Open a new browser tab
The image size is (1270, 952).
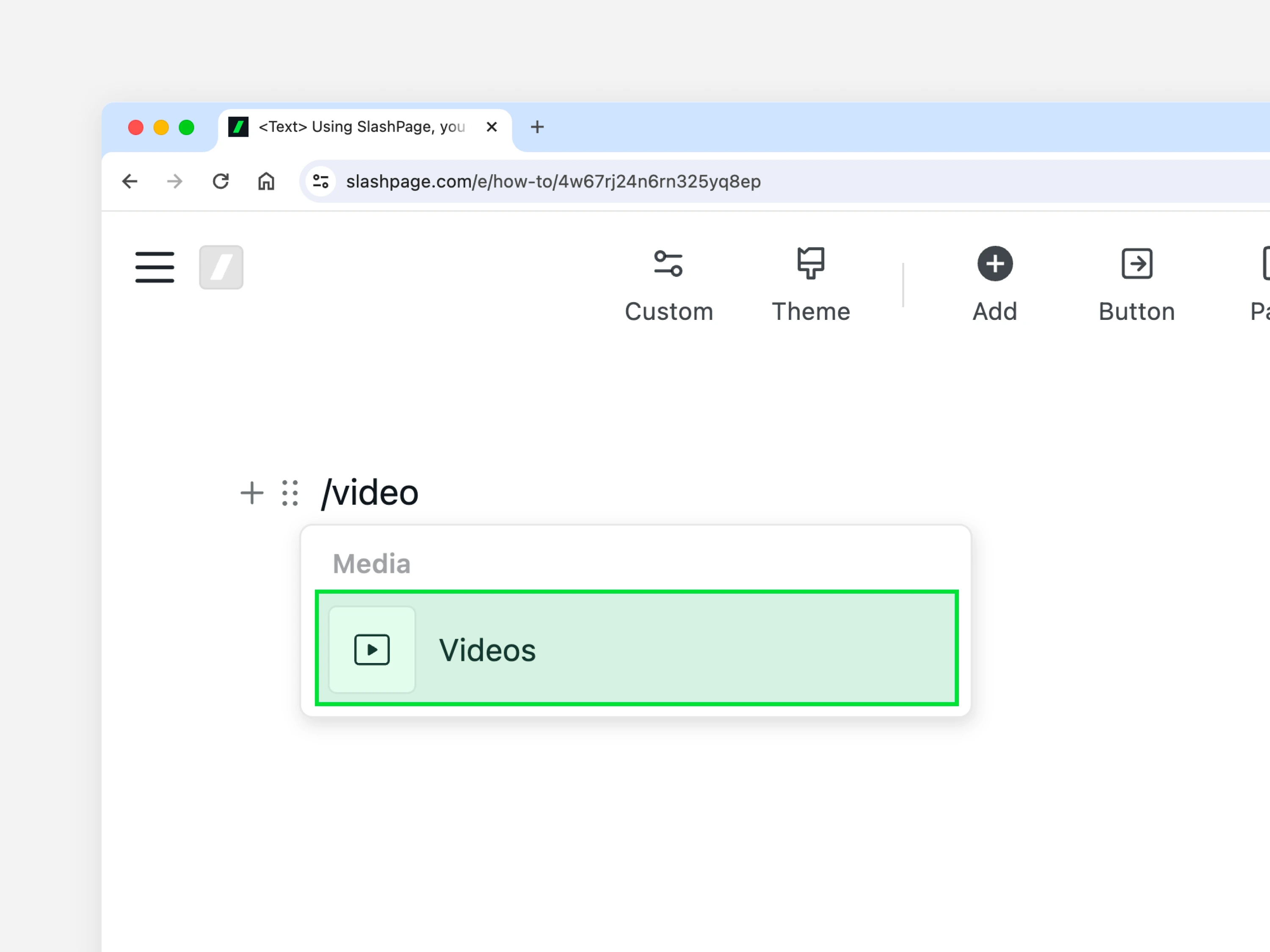click(x=537, y=127)
